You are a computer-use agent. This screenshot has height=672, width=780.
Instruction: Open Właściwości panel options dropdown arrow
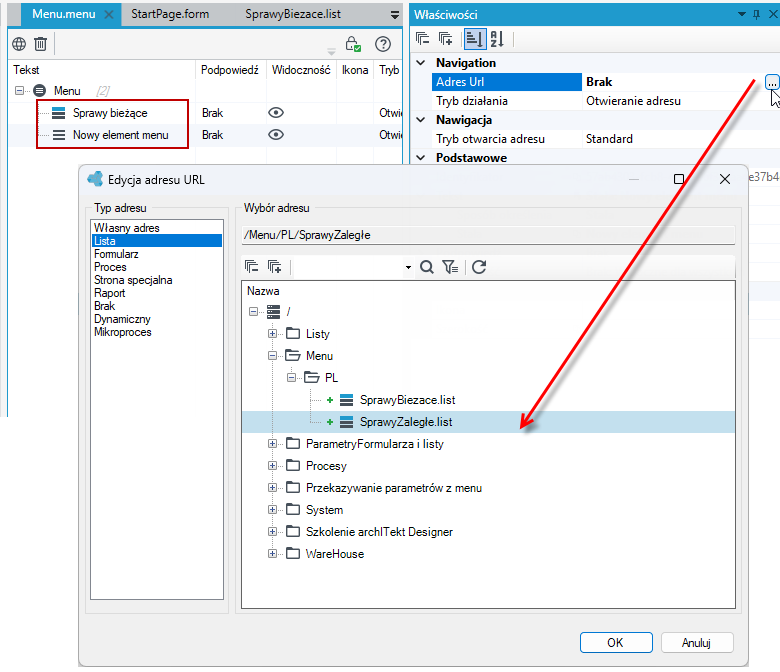tap(742, 14)
